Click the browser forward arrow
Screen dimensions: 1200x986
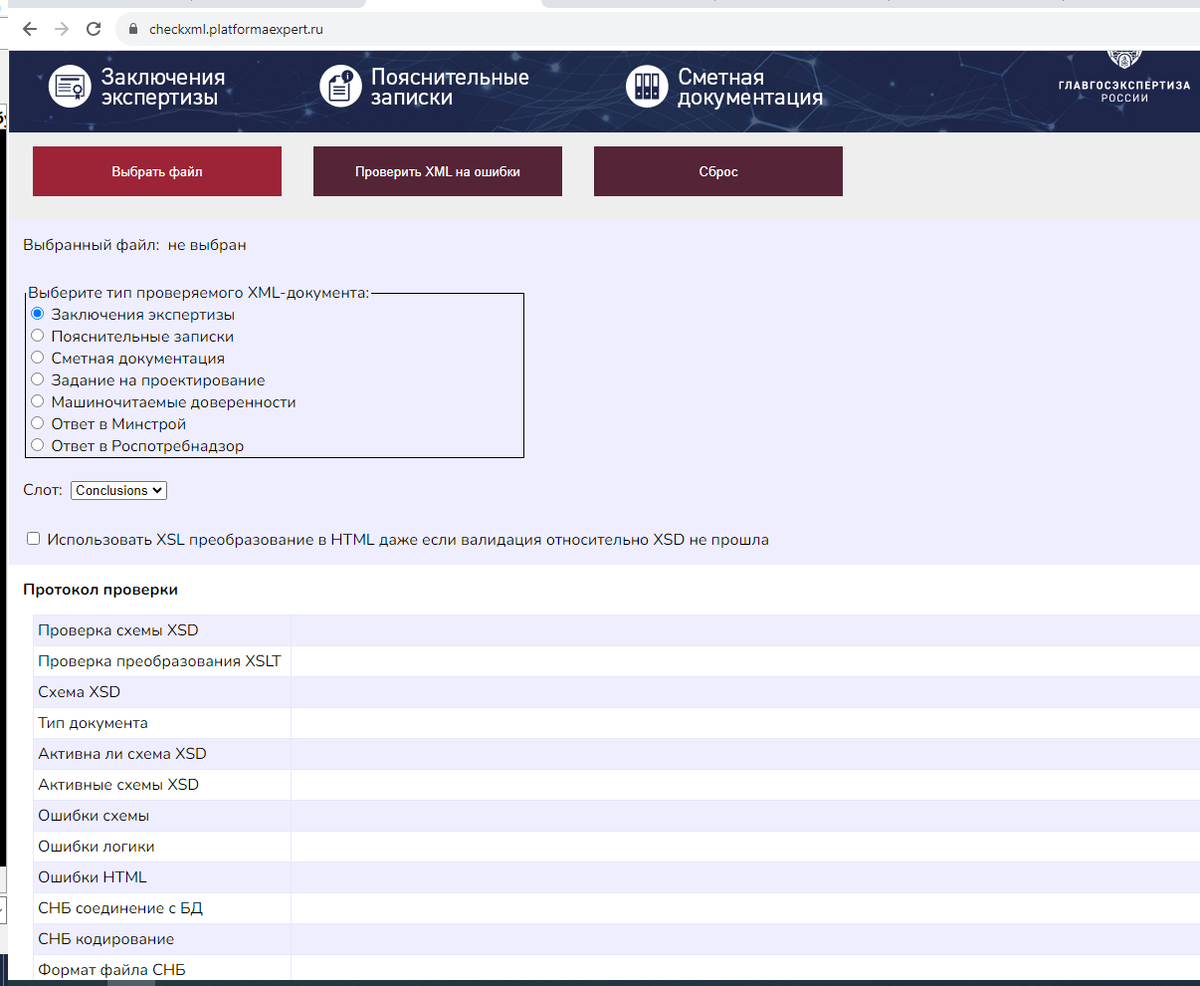click(61, 29)
